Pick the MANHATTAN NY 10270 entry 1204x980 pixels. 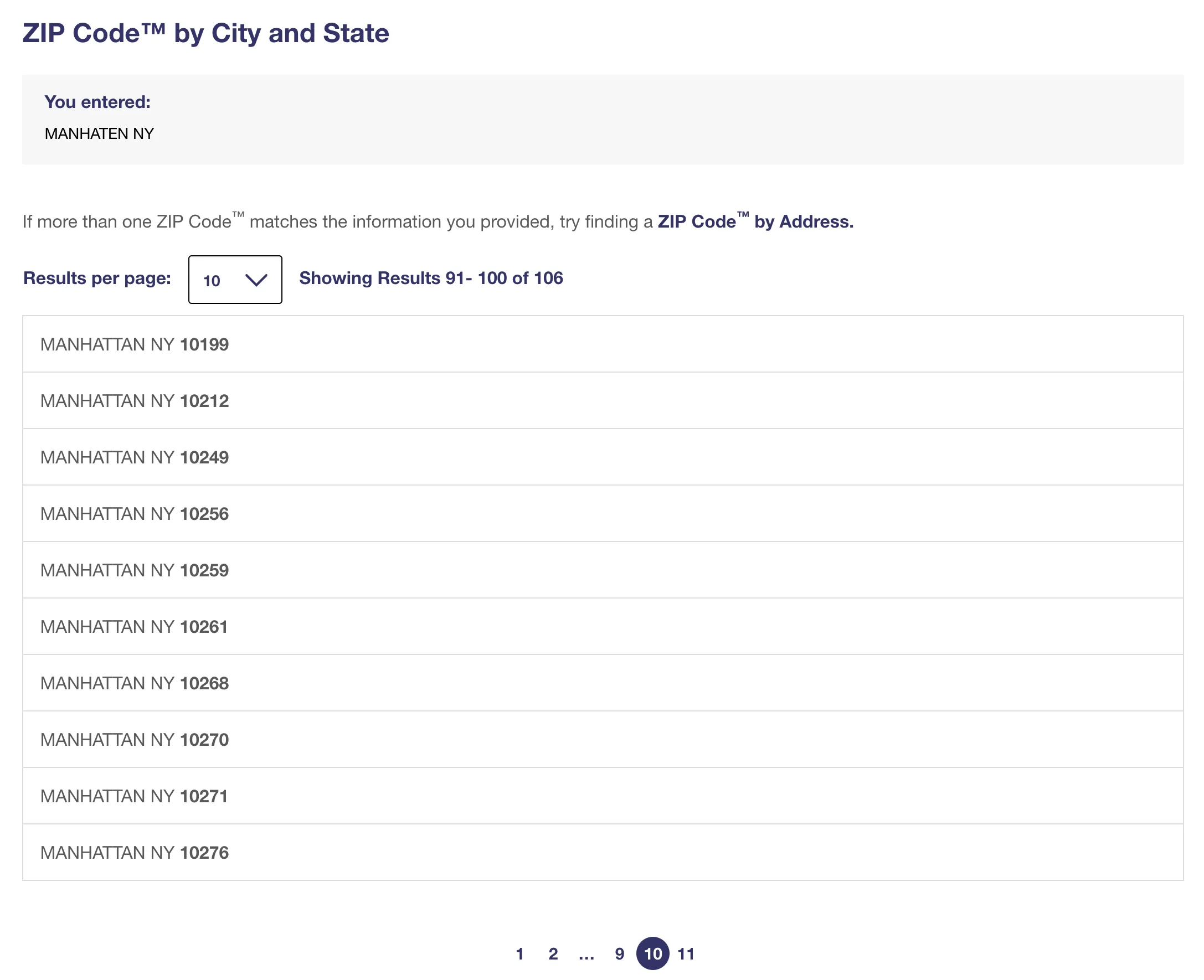pyautogui.click(x=135, y=740)
